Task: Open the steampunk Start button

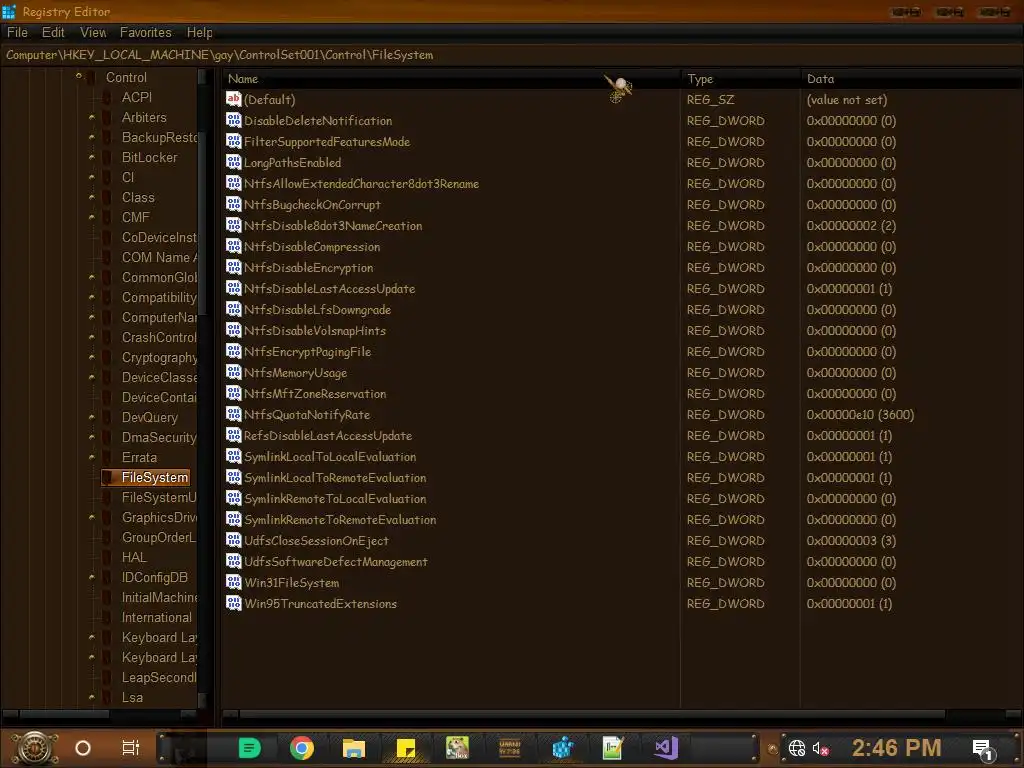Action: click(x=35, y=748)
